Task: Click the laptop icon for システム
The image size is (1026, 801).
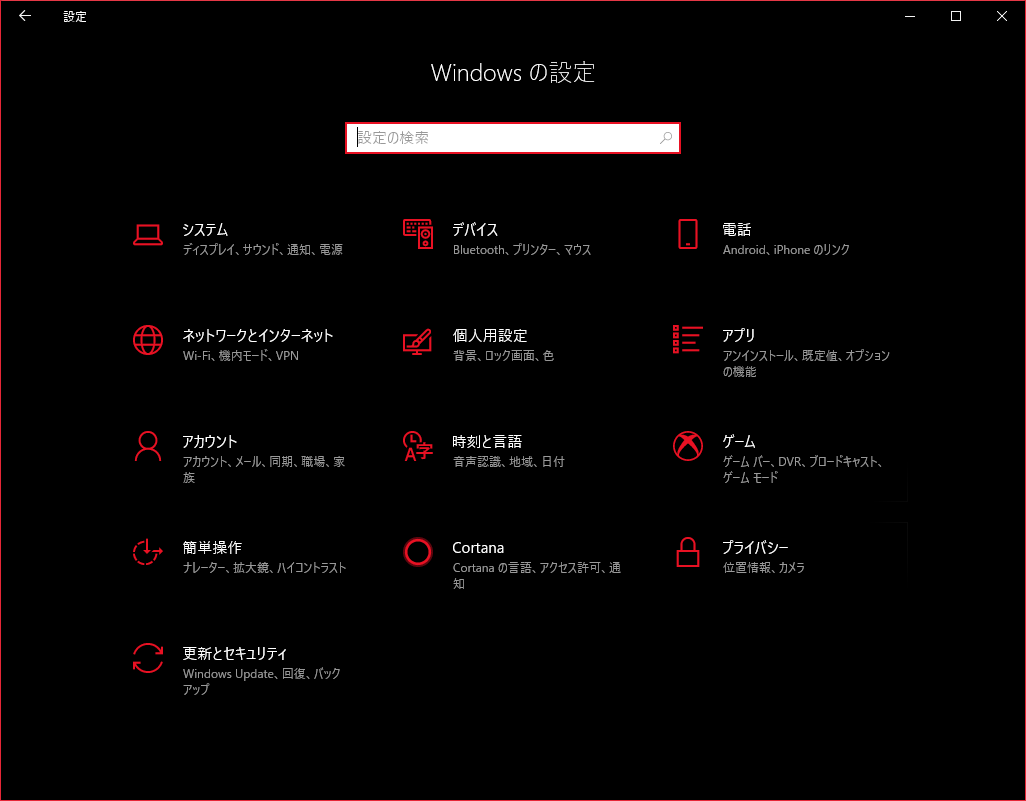Action: pos(148,234)
